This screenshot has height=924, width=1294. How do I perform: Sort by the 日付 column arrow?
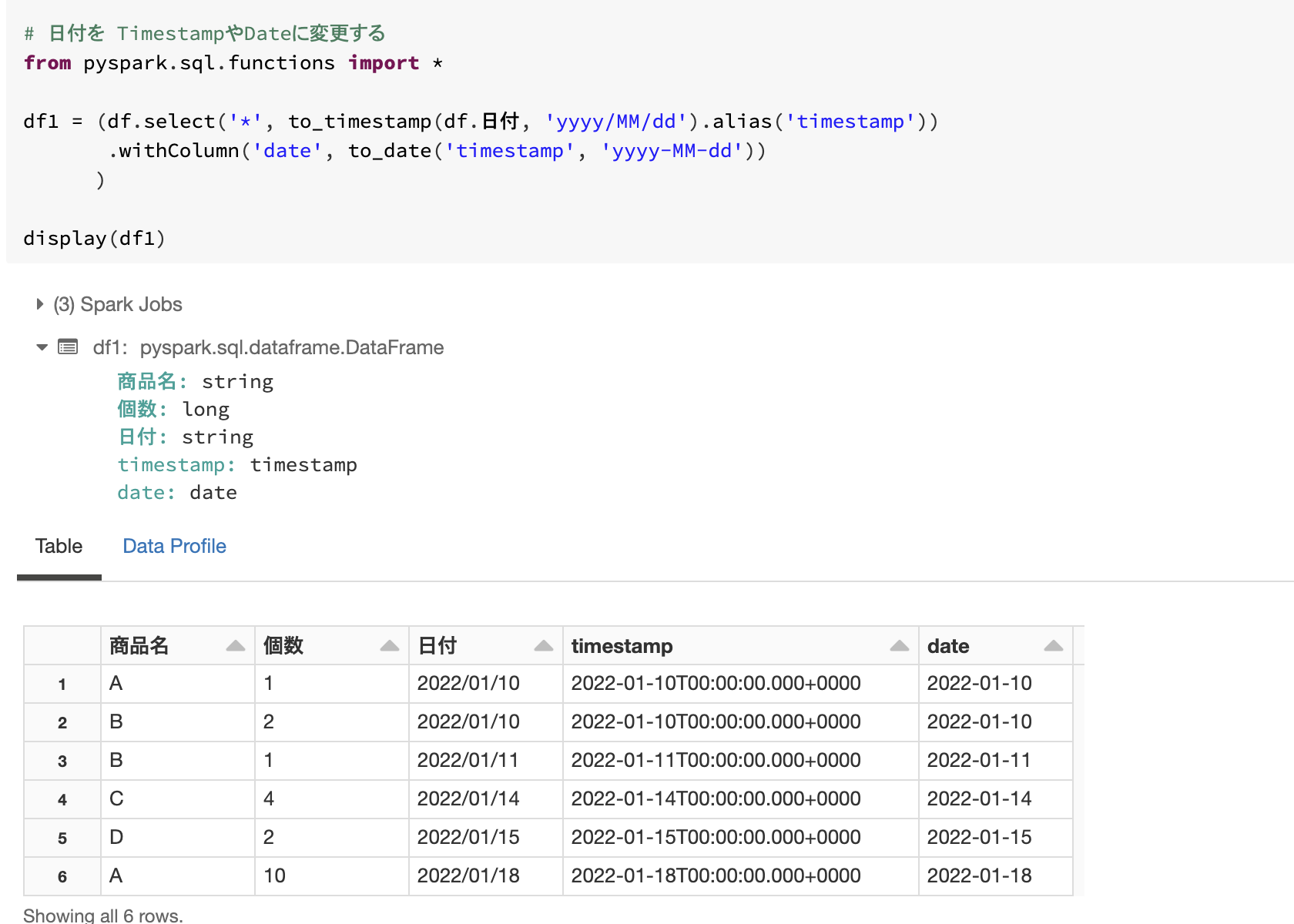point(544,646)
